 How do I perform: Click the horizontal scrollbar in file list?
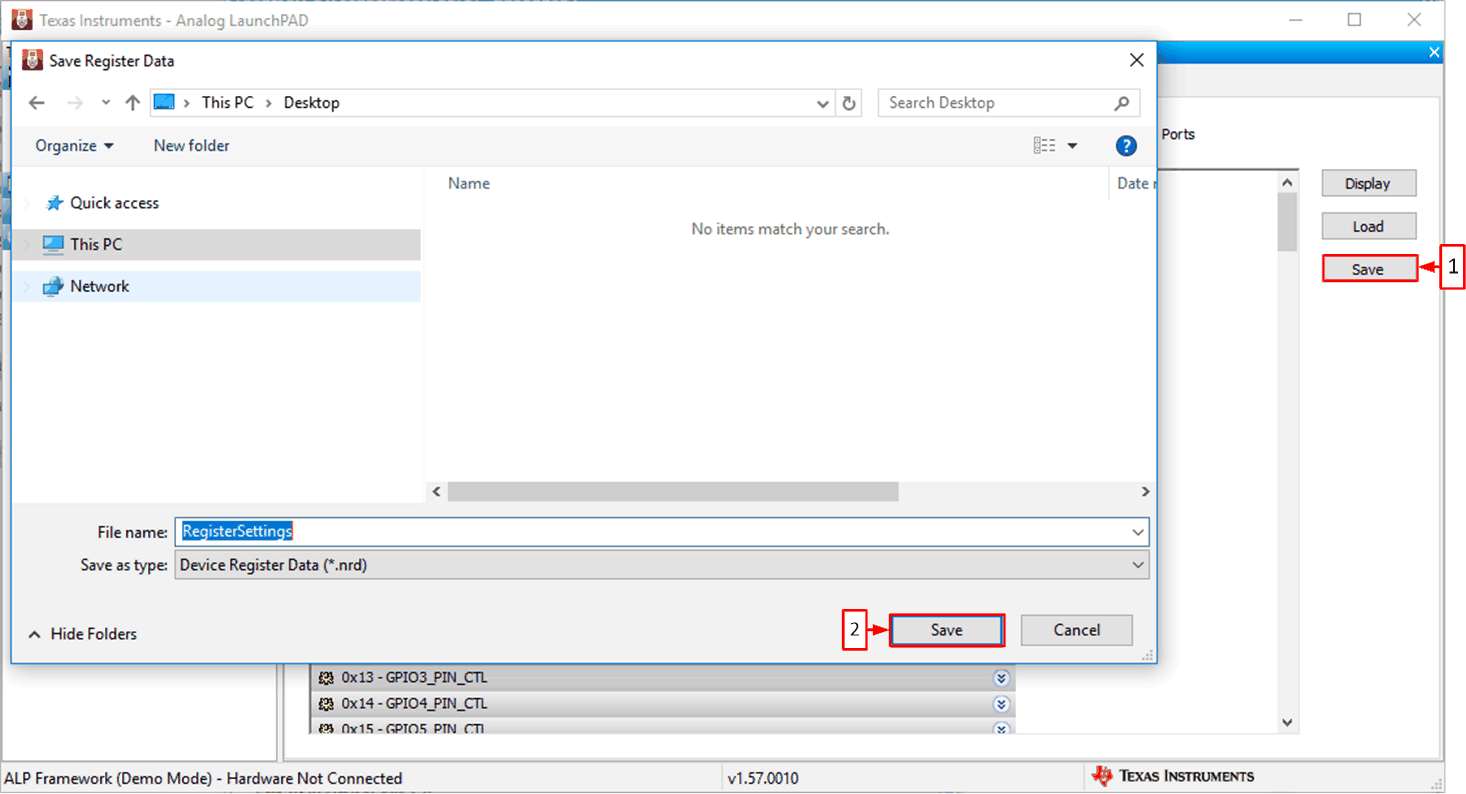coord(672,492)
